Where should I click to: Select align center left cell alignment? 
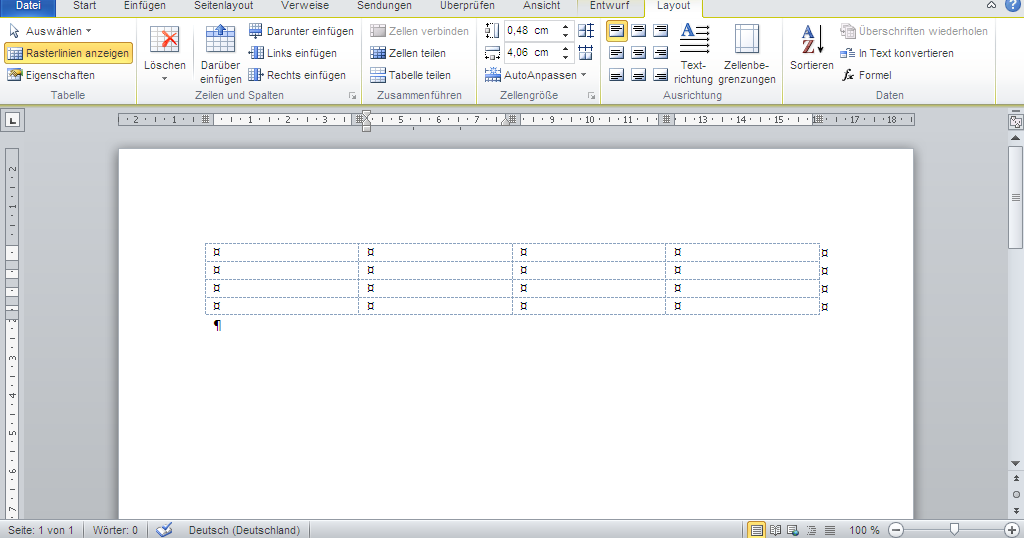[x=616, y=53]
